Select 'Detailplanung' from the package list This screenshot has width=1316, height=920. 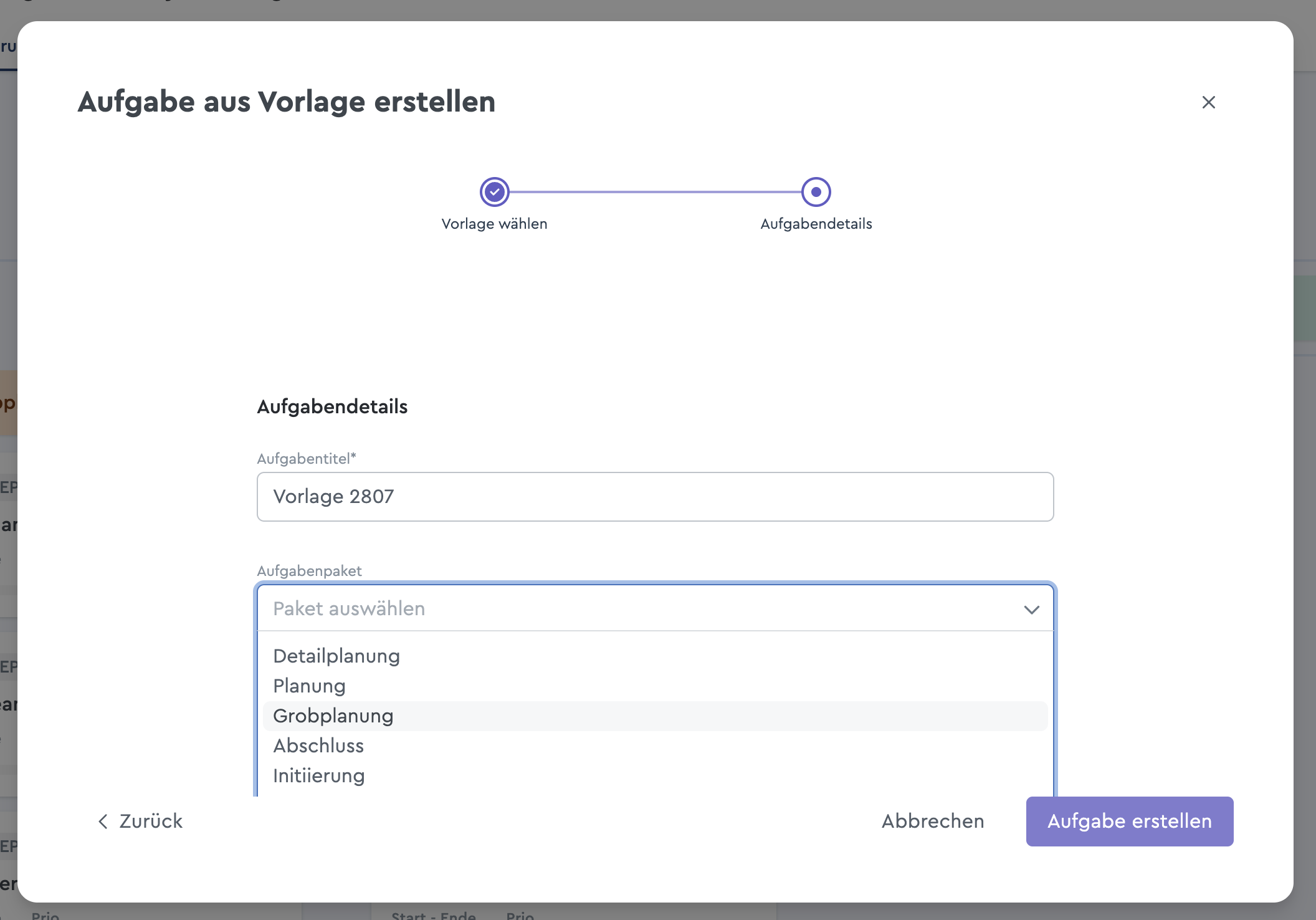tap(336, 656)
